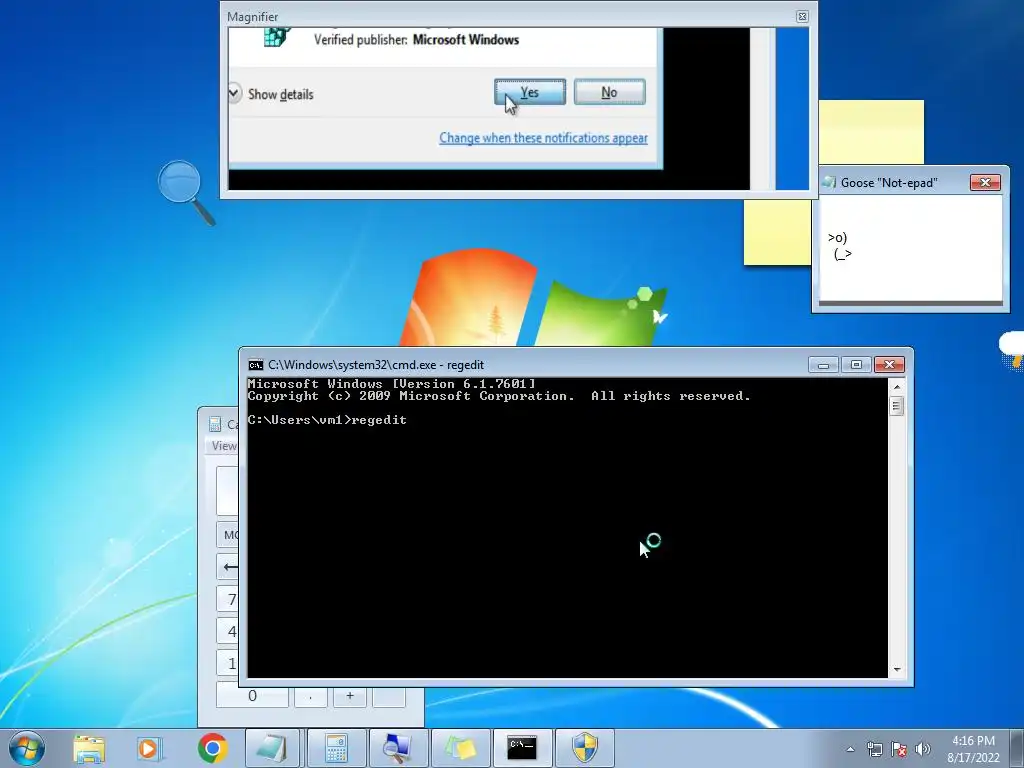Click inside the Goose Not-epad text area
The width and height of the screenshot is (1024, 768).
point(910,248)
